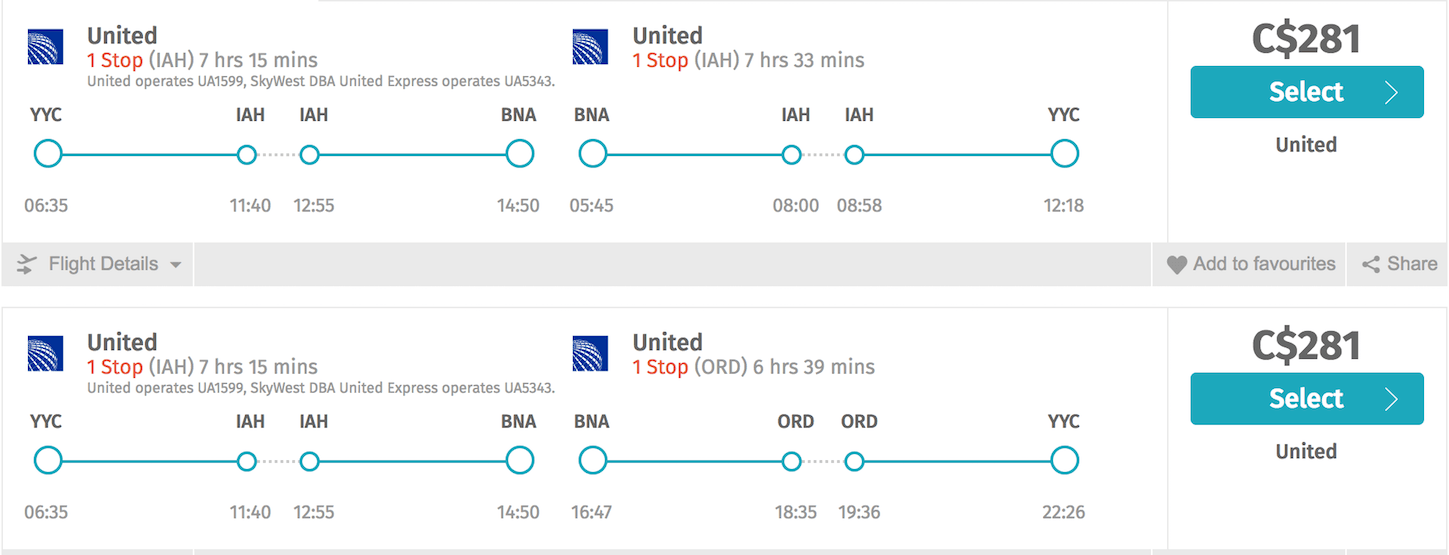Share the first flight itinerary
Image resolution: width=1449 pixels, height=555 pixels.
pyautogui.click(x=1398, y=265)
